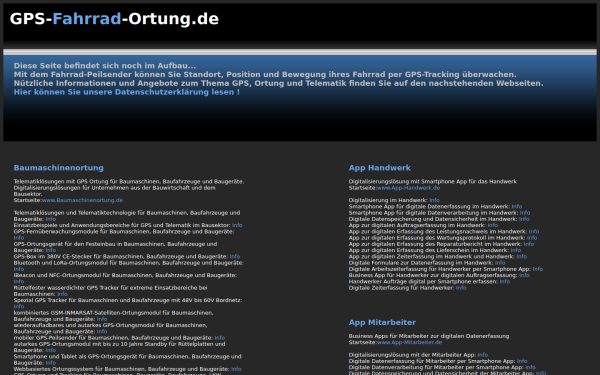600x375 pixels.
Task: Open Info under iBeacon und NFC-Ortungsmodul
Action: pyautogui.click(x=19, y=282)
